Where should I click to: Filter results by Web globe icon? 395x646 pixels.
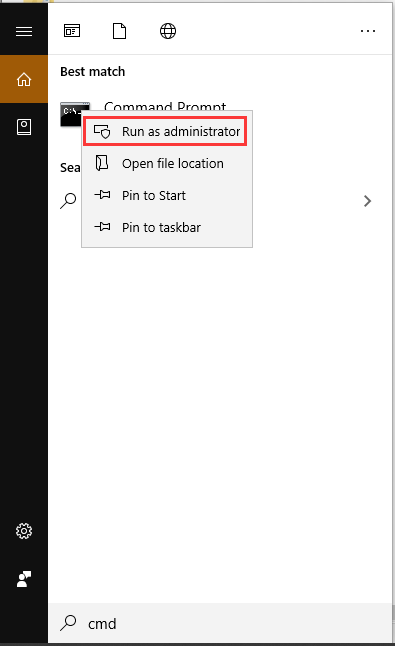point(168,31)
